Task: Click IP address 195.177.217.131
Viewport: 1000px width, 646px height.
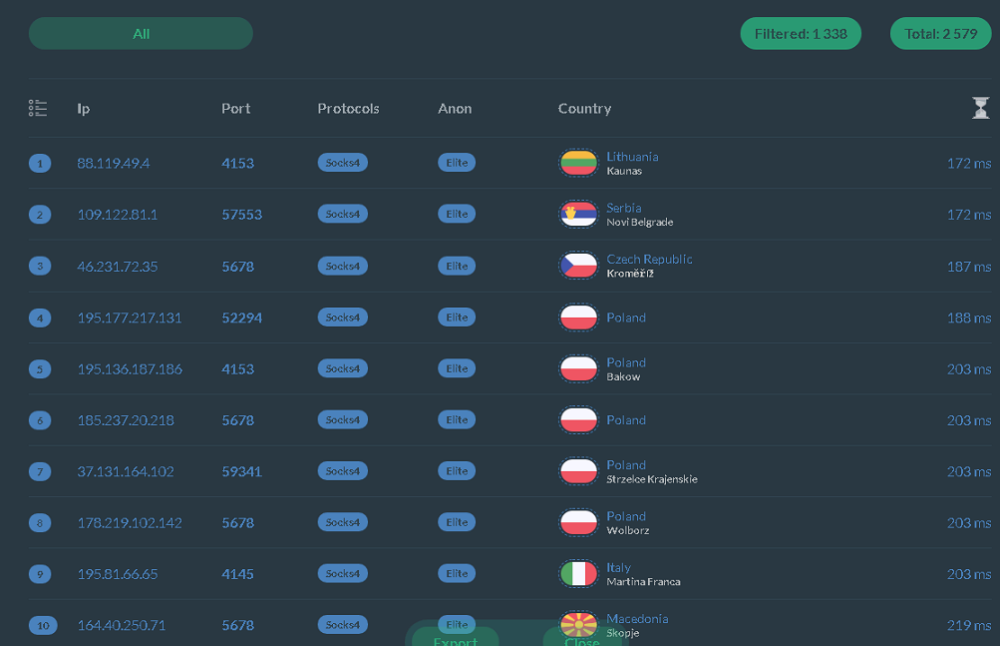Action: tap(129, 318)
